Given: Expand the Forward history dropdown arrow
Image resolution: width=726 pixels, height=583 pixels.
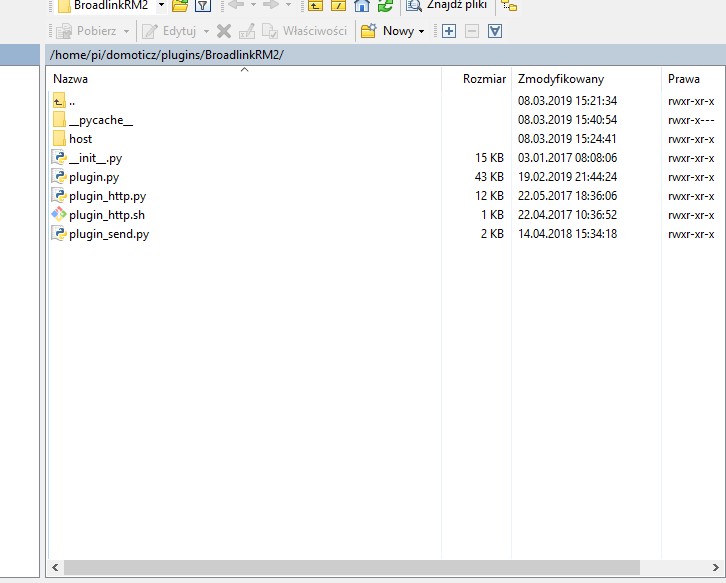Looking at the screenshot, I should 288,5.
